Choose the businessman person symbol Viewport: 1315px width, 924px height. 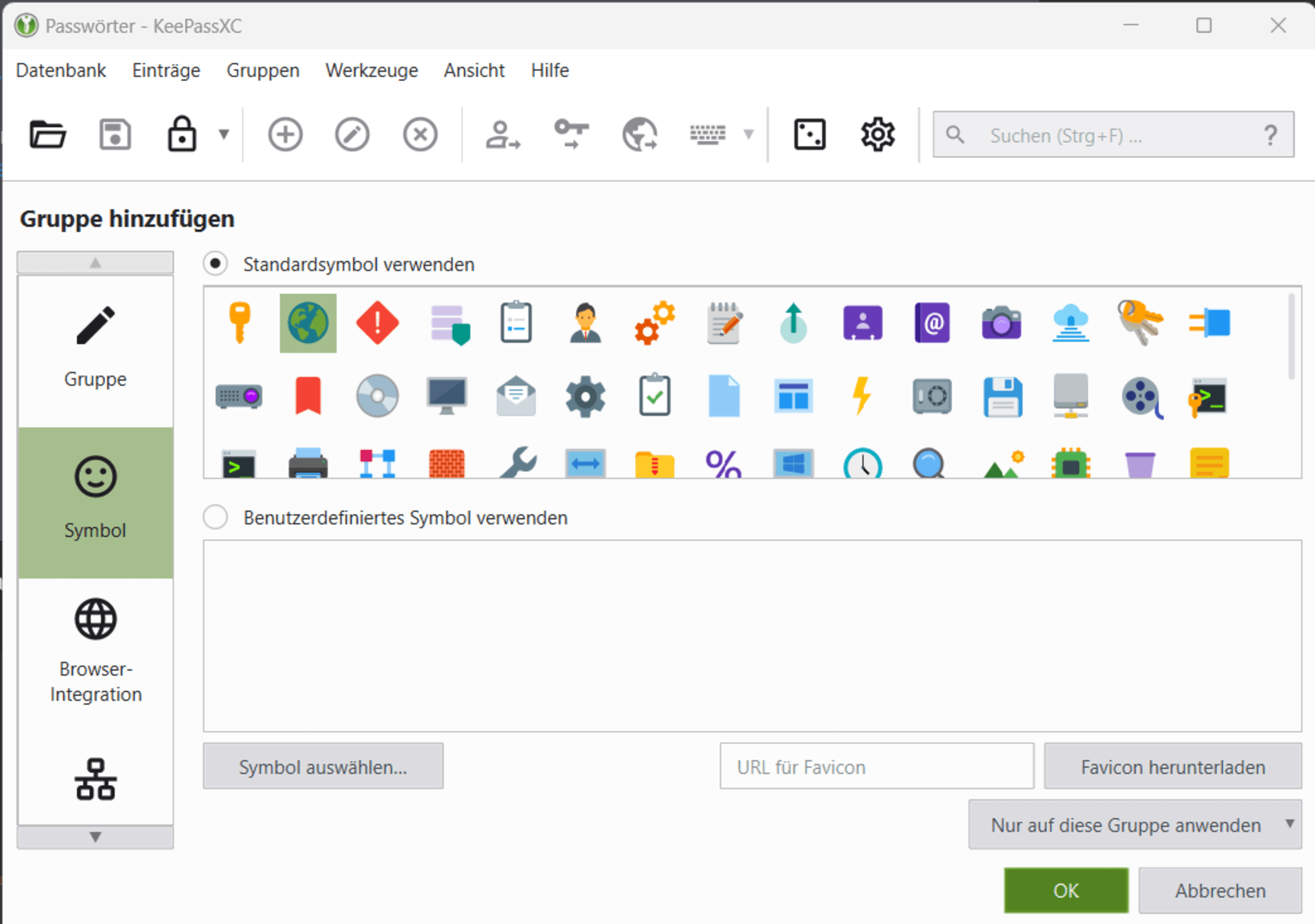click(585, 323)
